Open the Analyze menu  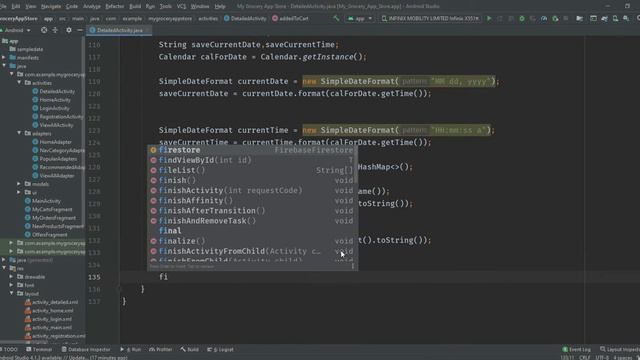(x=92, y=7)
